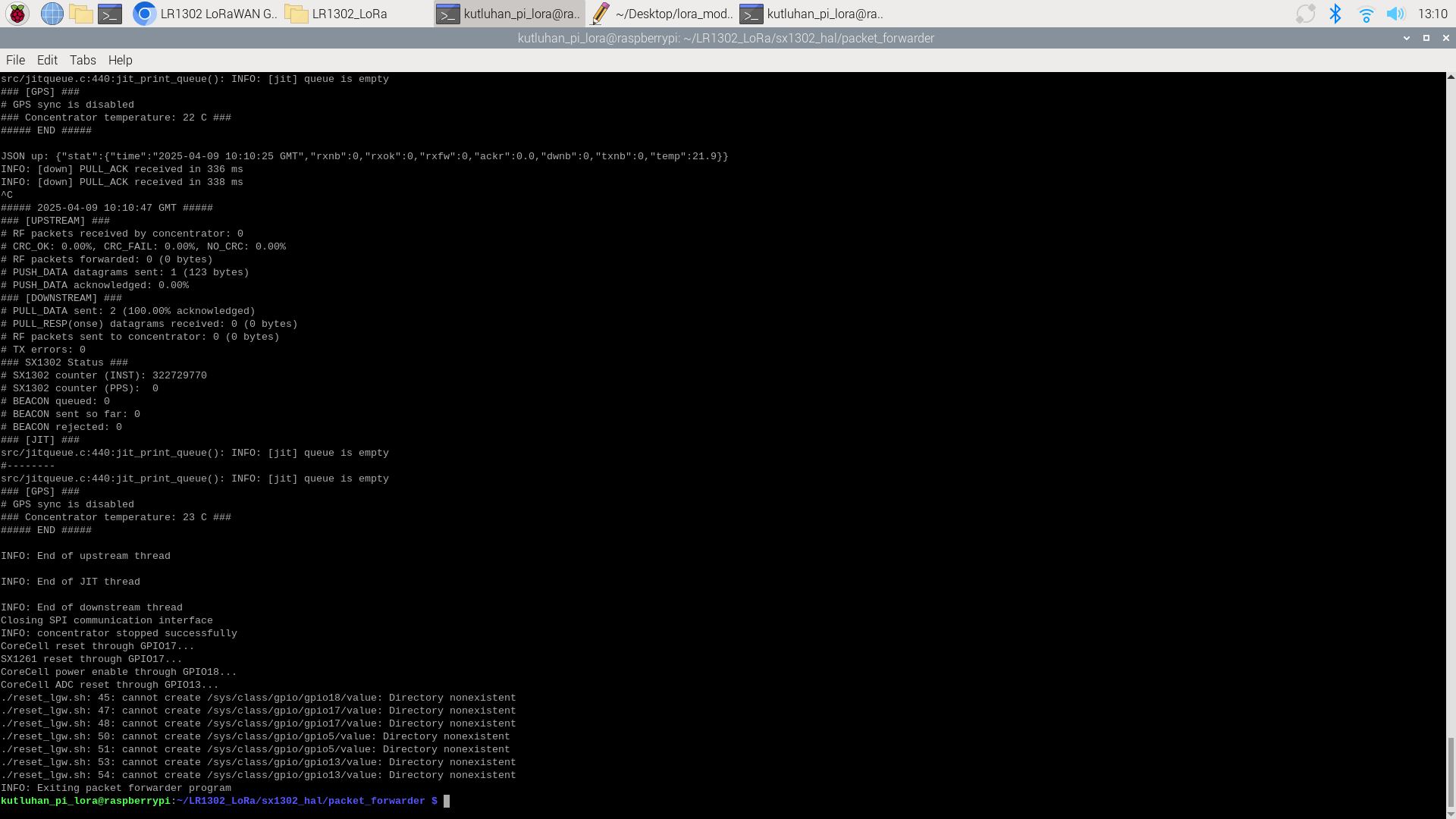Click the terminal title bar text
The image size is (1456, 819).
click(x=726, y=38)
